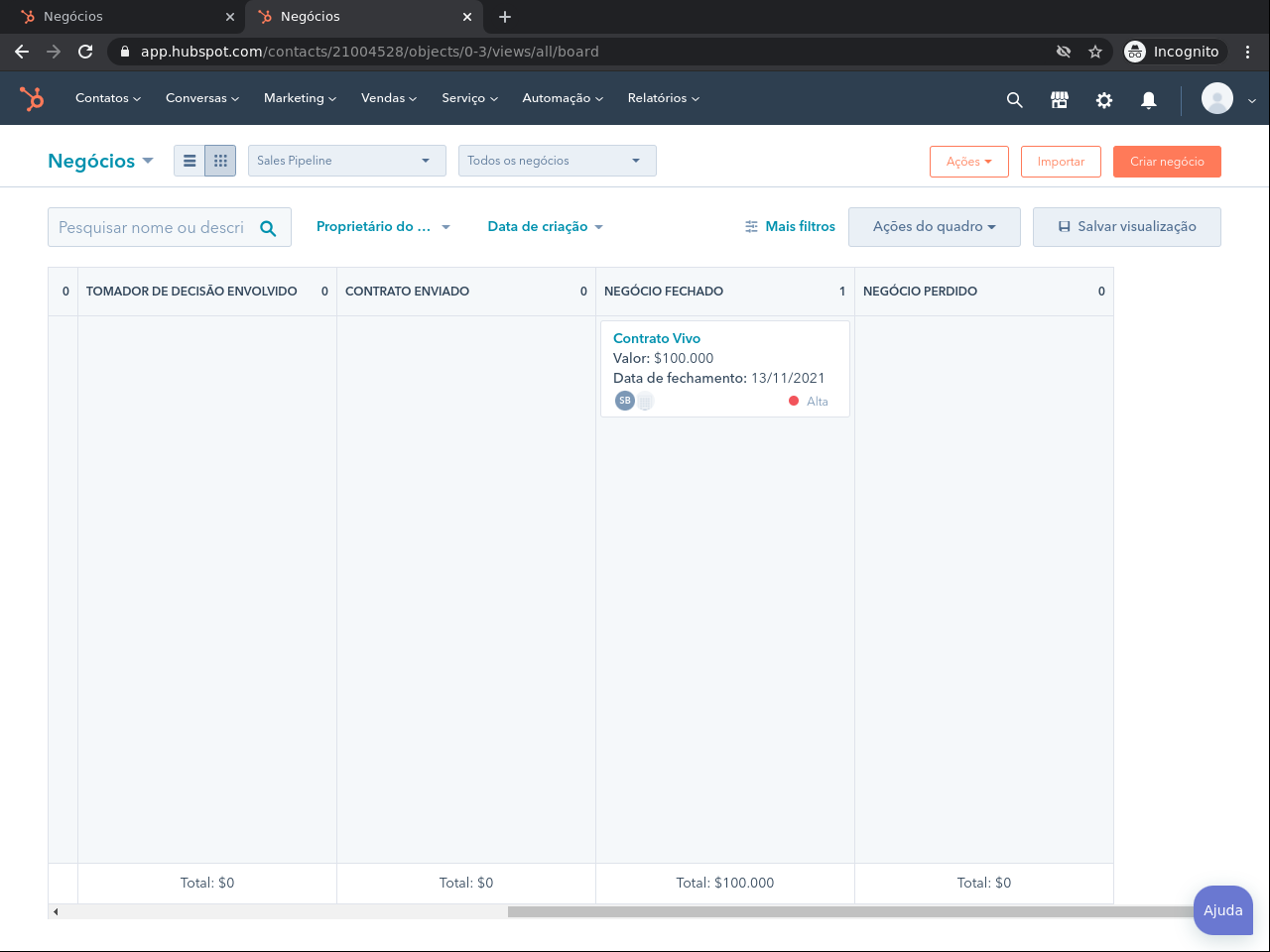Expand the account menu chevron

pos(1252,100)
